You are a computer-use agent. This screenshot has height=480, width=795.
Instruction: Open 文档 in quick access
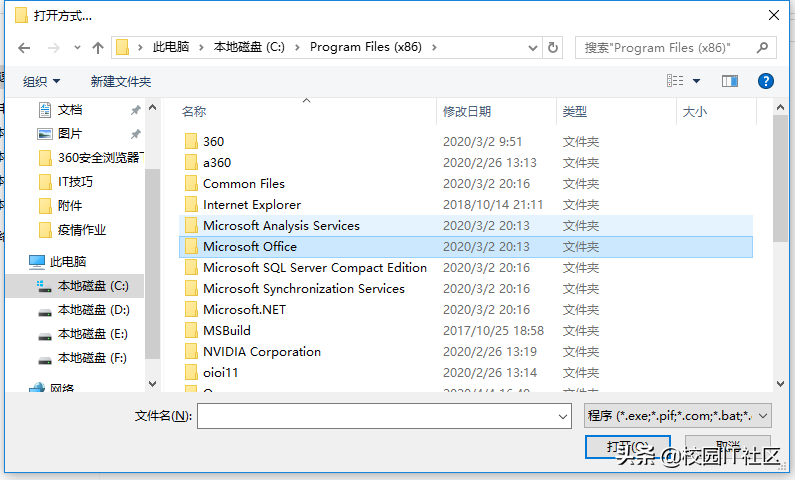click(x=70, y=109)
